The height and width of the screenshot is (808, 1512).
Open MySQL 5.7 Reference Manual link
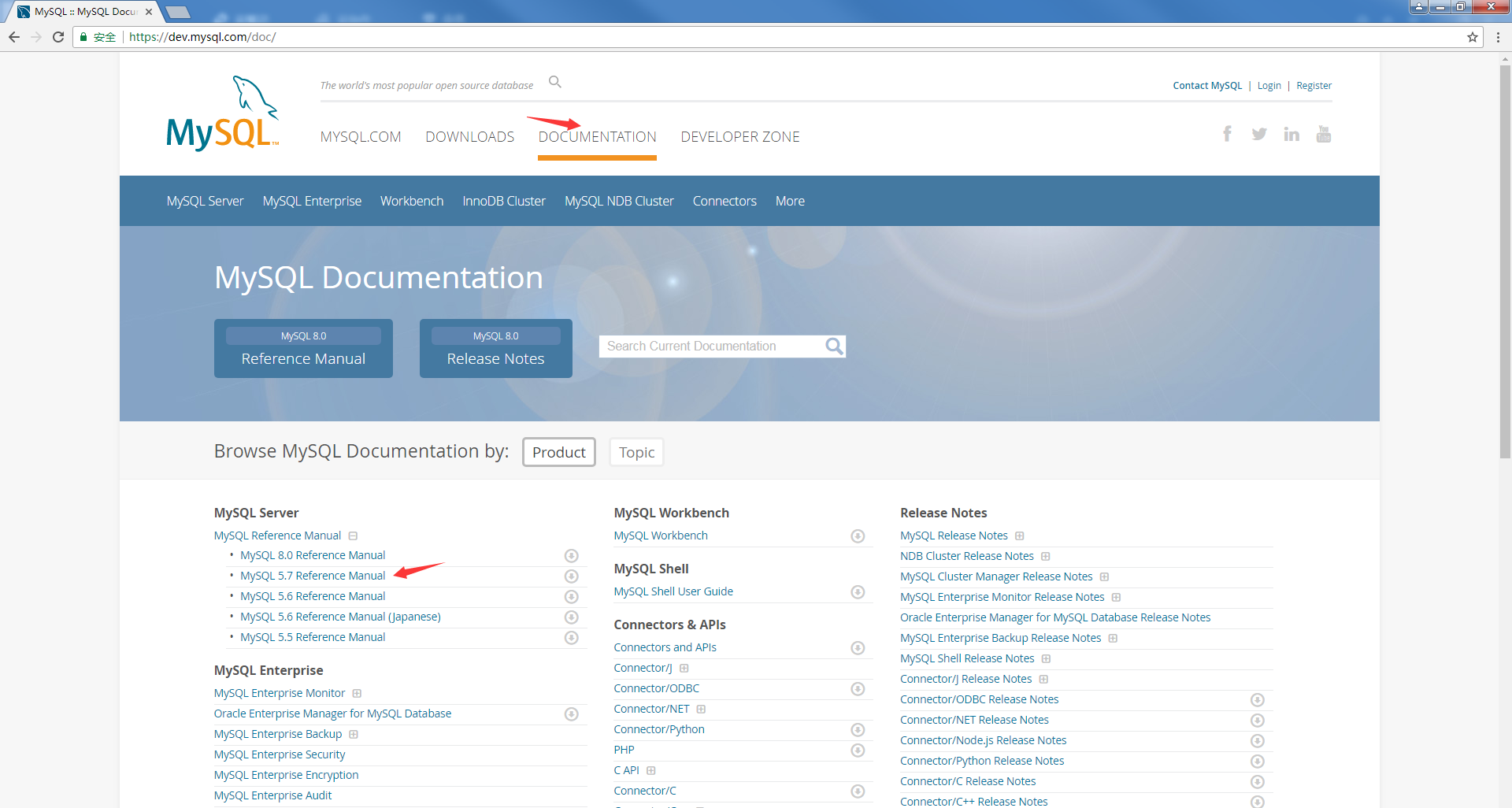[313, 576]
